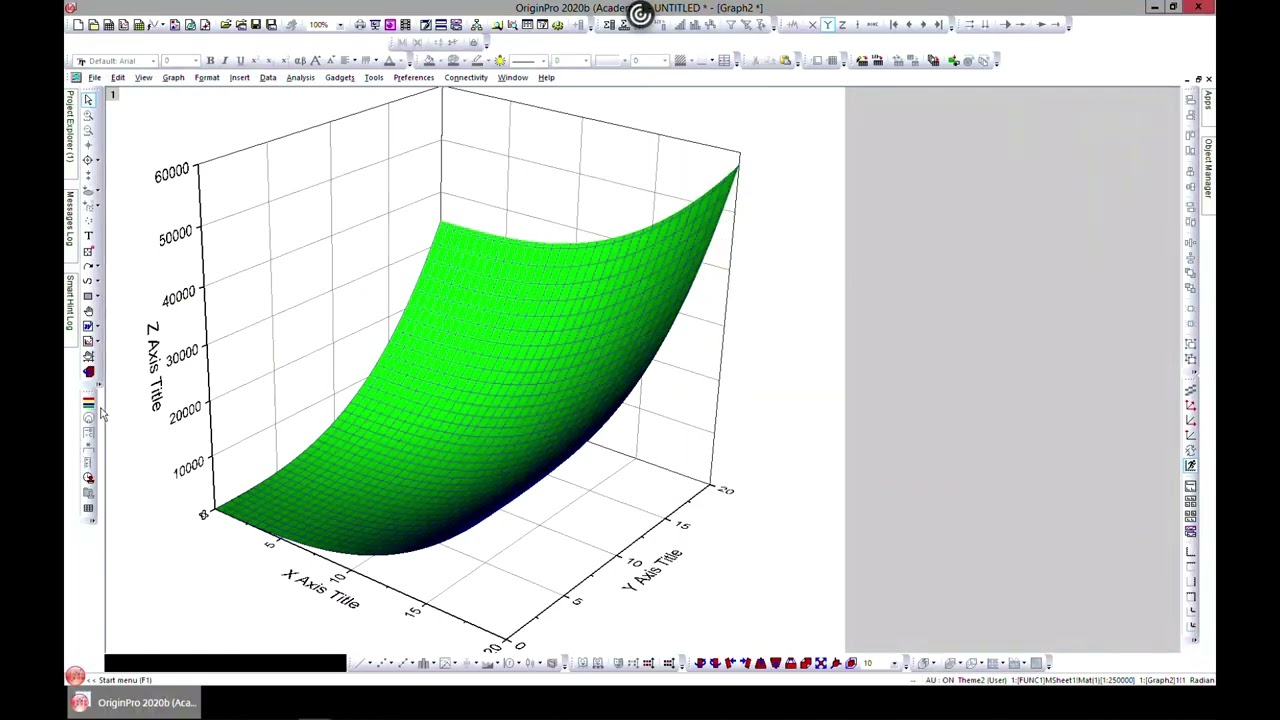The height and width of the screenshot is (720, 1280).
Task: Open the View menu
Action: (x=143, y=78)
